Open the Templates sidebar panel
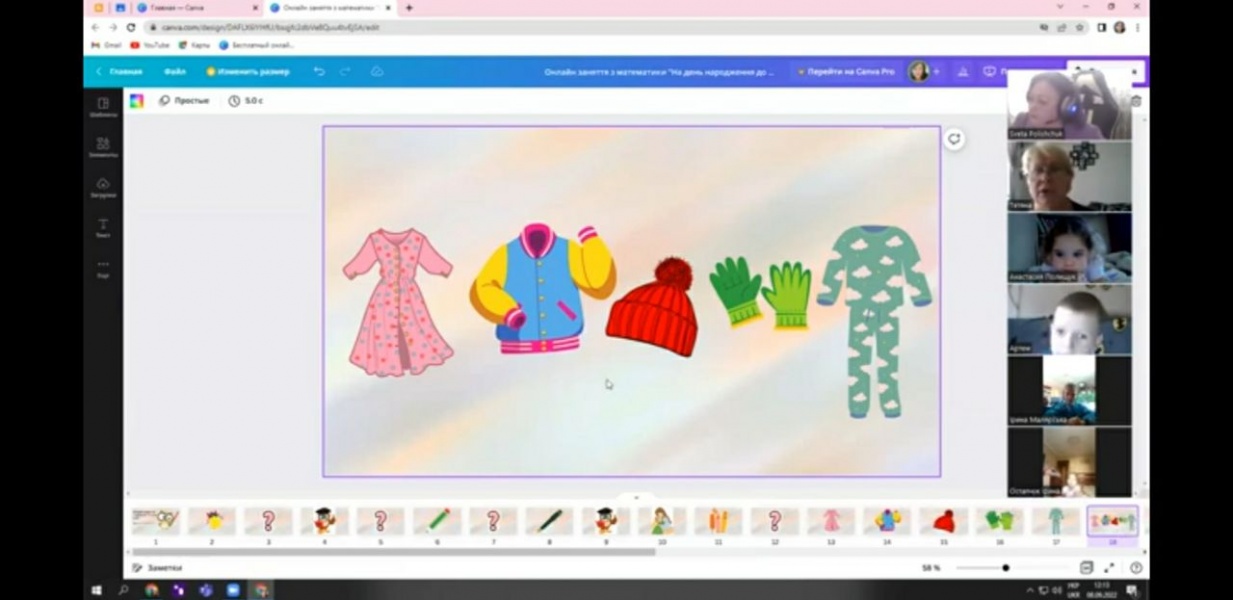Viewport: 1233px width, 600px height. tap(102, 107)
